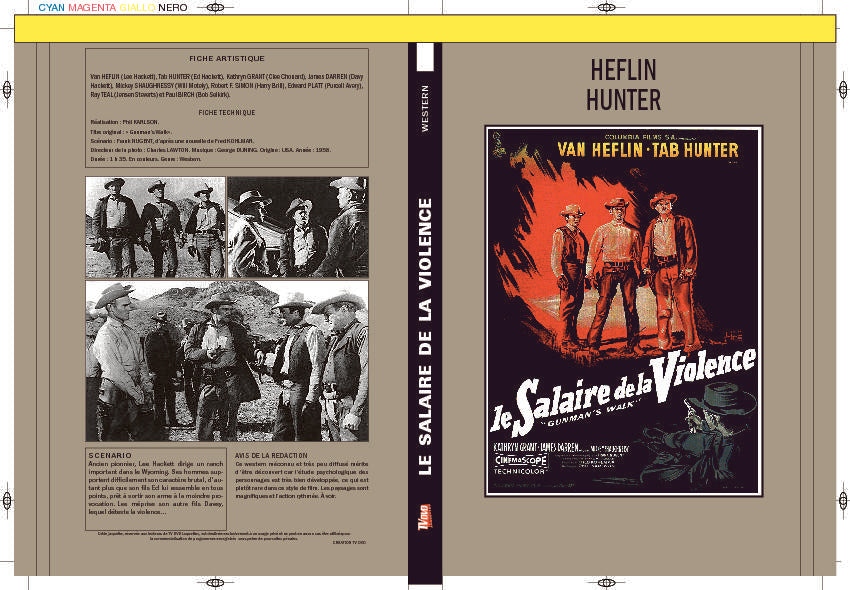Click the 'Directeur de la photo' line
This screenshot has height=590, width=850.
click(210, 150)
